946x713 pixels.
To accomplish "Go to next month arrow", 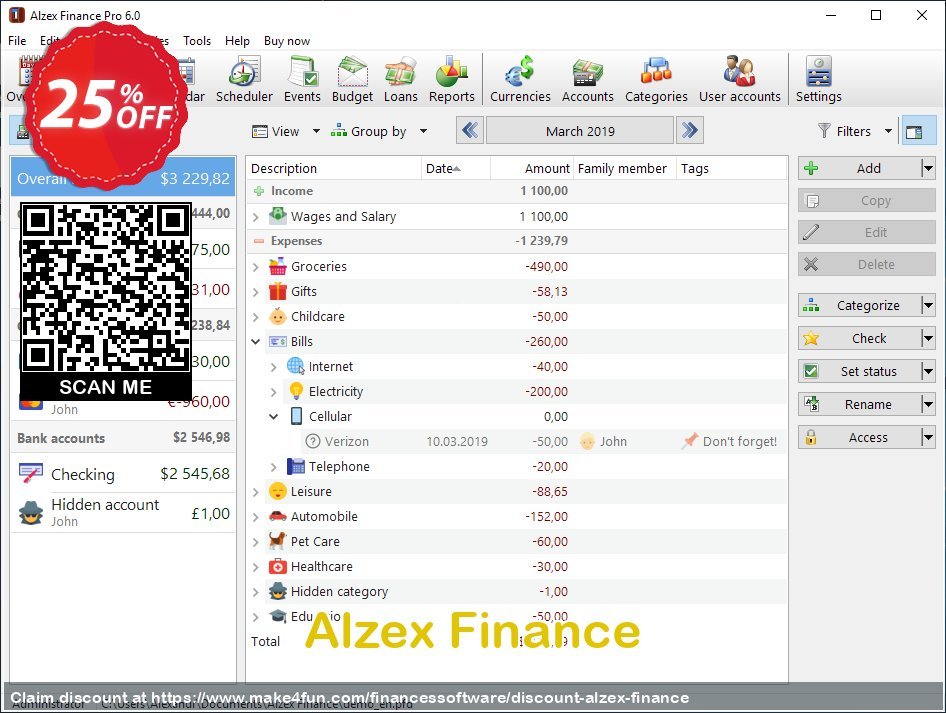I will click(690, 130).
